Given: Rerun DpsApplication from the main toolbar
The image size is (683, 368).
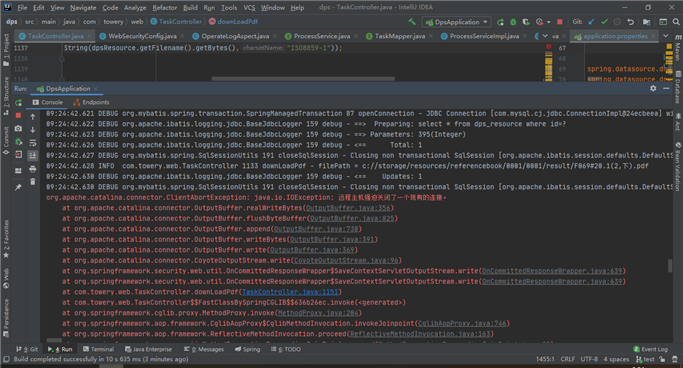Looking at the screenshot, I should 500,22.
